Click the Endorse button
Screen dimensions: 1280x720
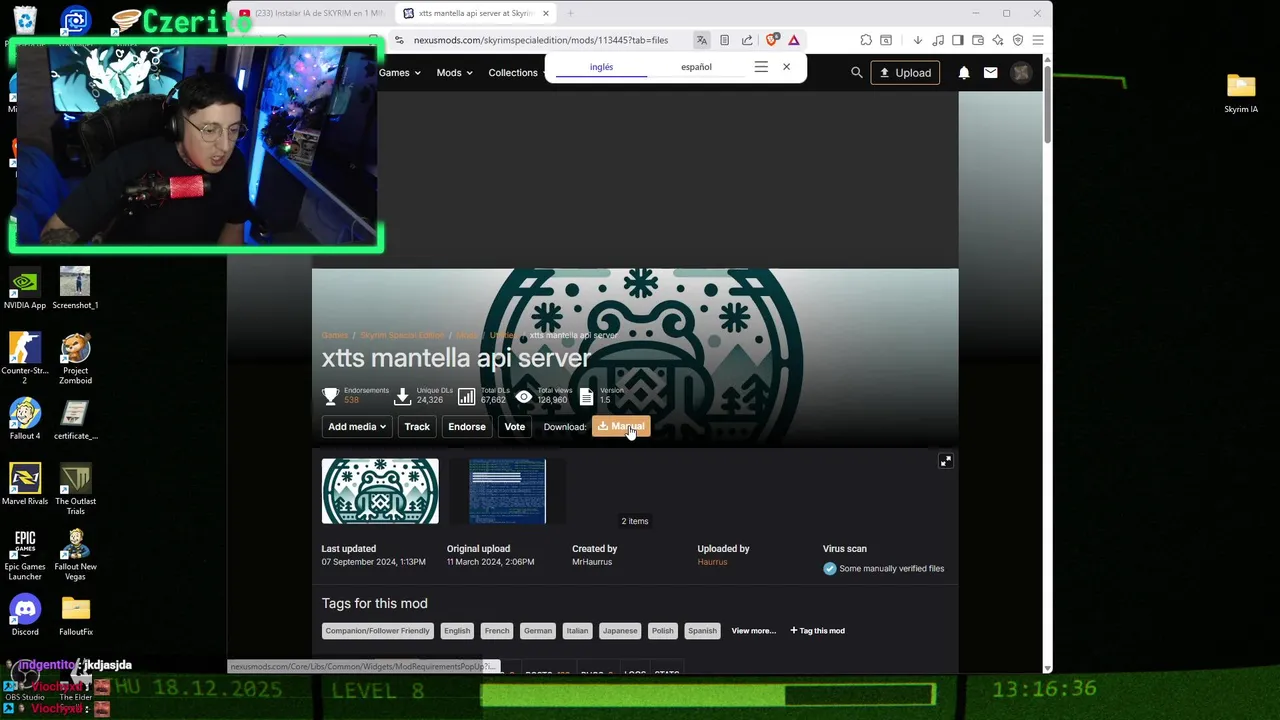click(x=467, y=427)
